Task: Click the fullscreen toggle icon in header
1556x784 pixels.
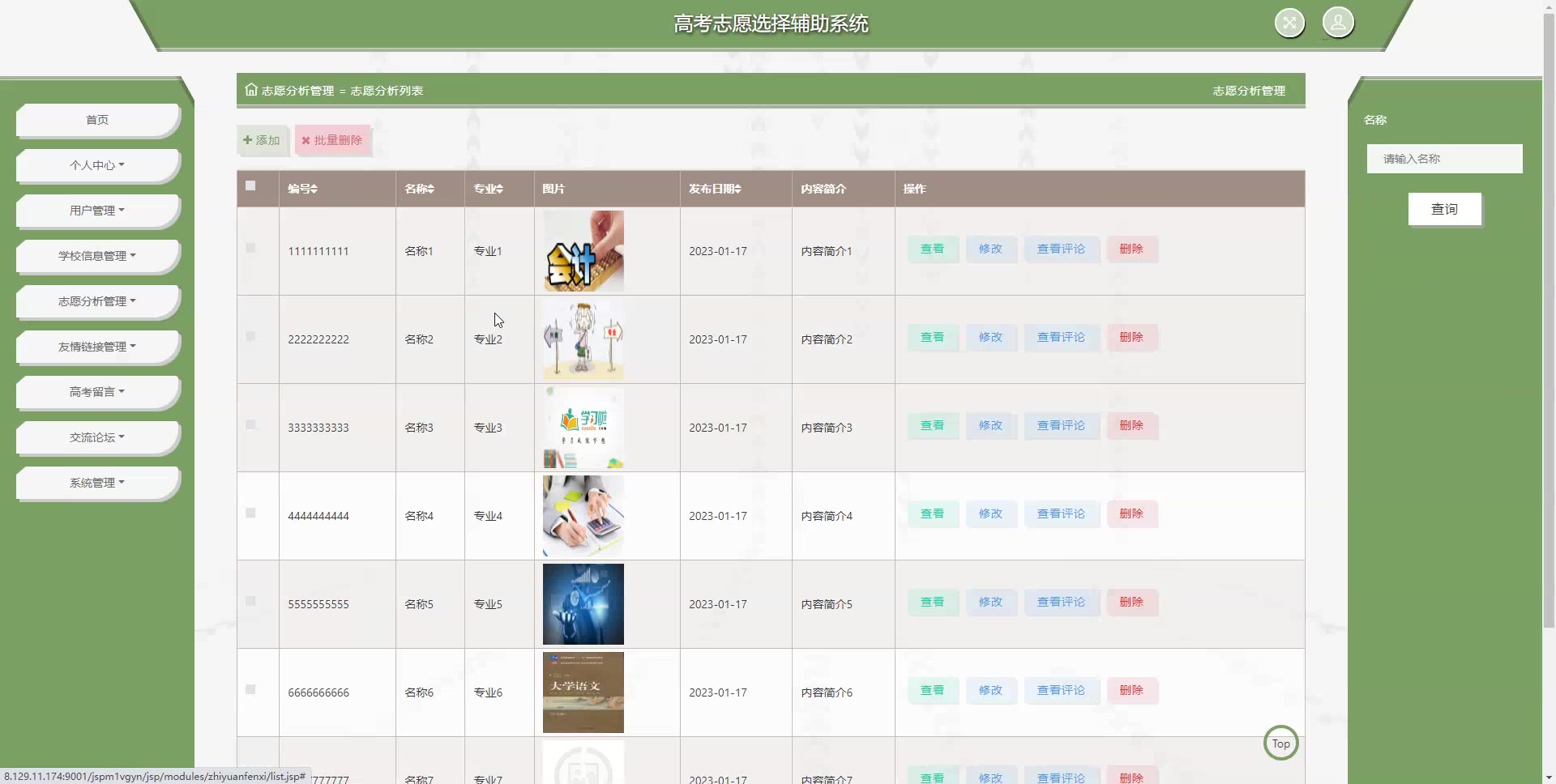Action: pyautogui.click(x=1289, y=23)
